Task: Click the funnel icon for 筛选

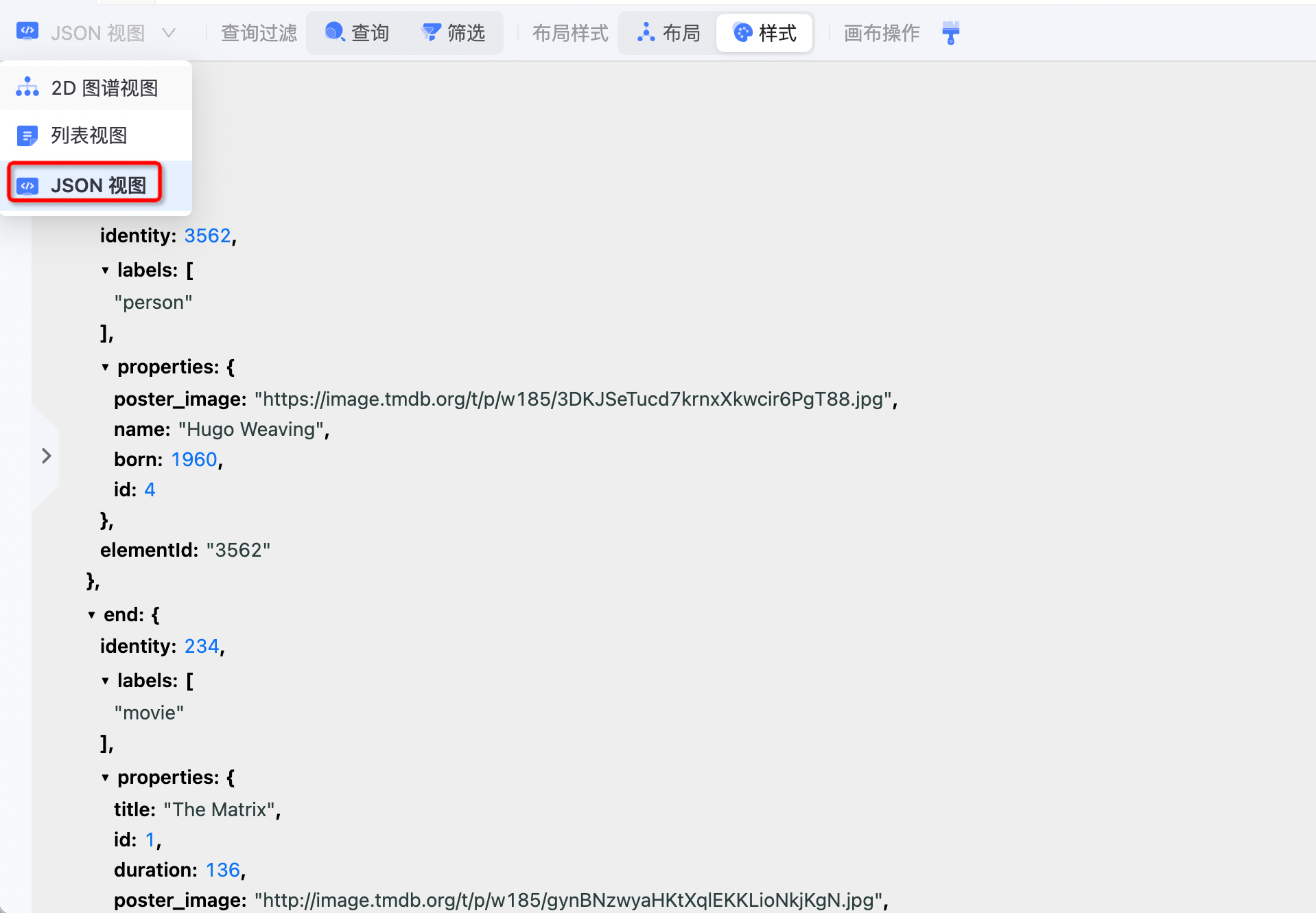Action: pos(431,32)
